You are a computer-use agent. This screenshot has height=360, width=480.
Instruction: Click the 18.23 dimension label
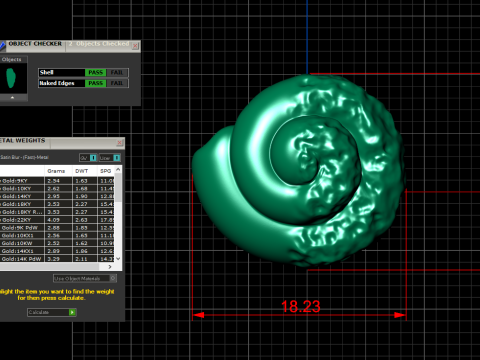click(x=301, y=307)
